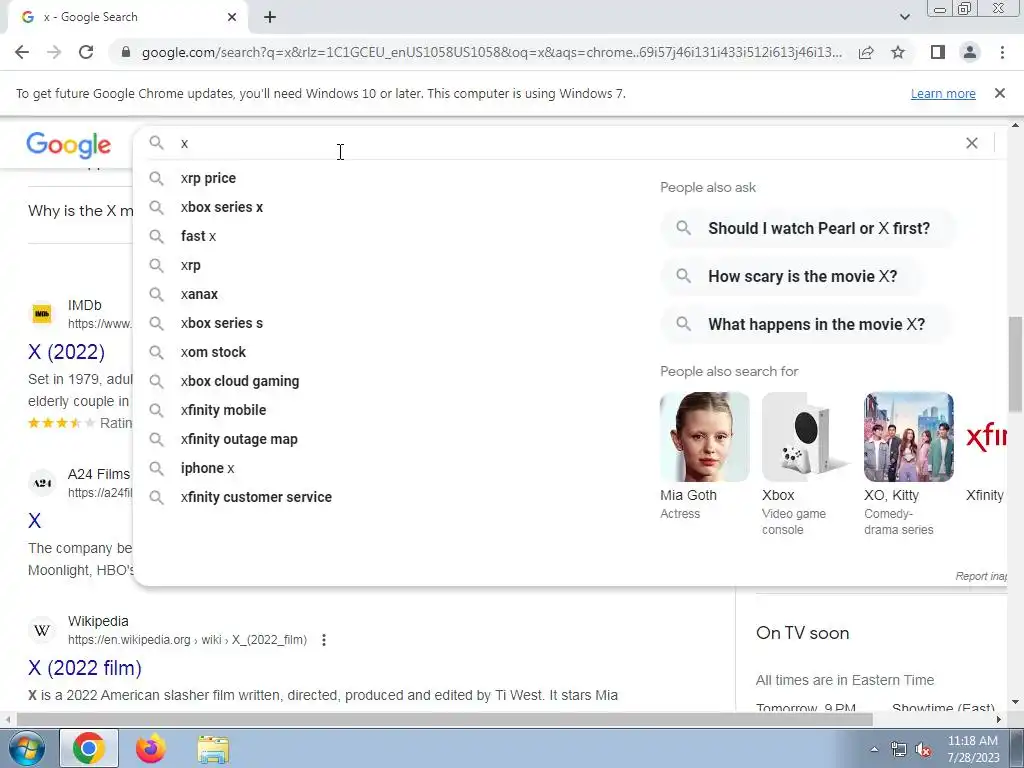This screenshot has height=768, width=1024.
Task: Bookmark this page with the star icon
Action: point(898,52)
